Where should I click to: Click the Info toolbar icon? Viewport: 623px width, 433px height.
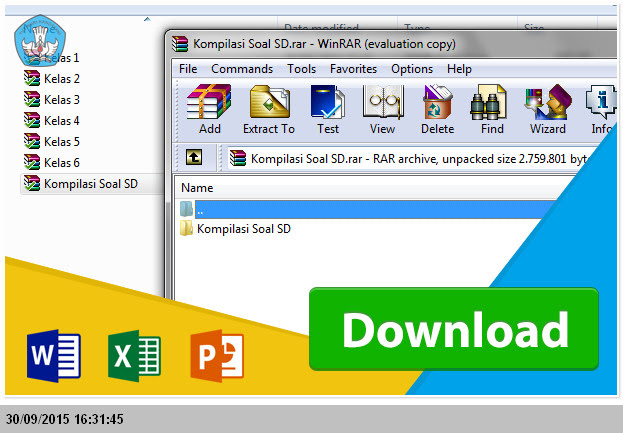601,102
